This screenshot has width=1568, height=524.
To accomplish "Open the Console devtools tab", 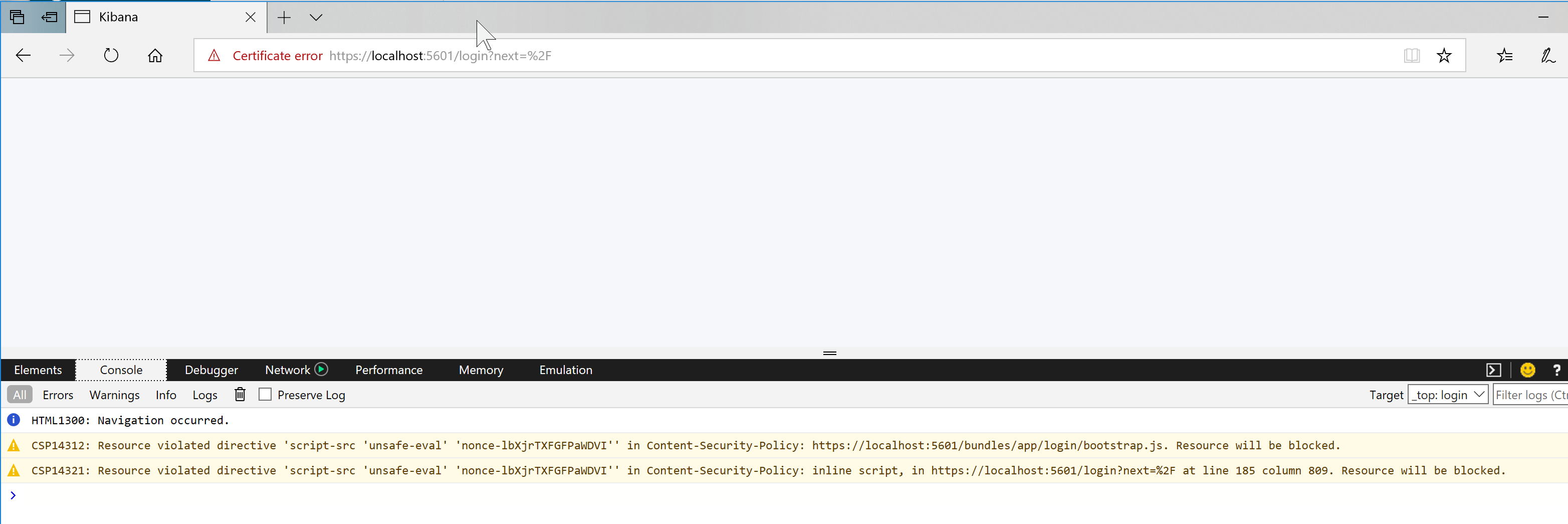I will (x=121, y=370).
